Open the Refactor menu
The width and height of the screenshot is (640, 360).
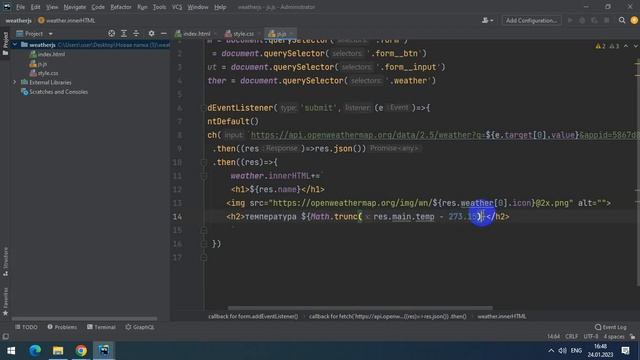pyautogui.click(x=121, y=7)
